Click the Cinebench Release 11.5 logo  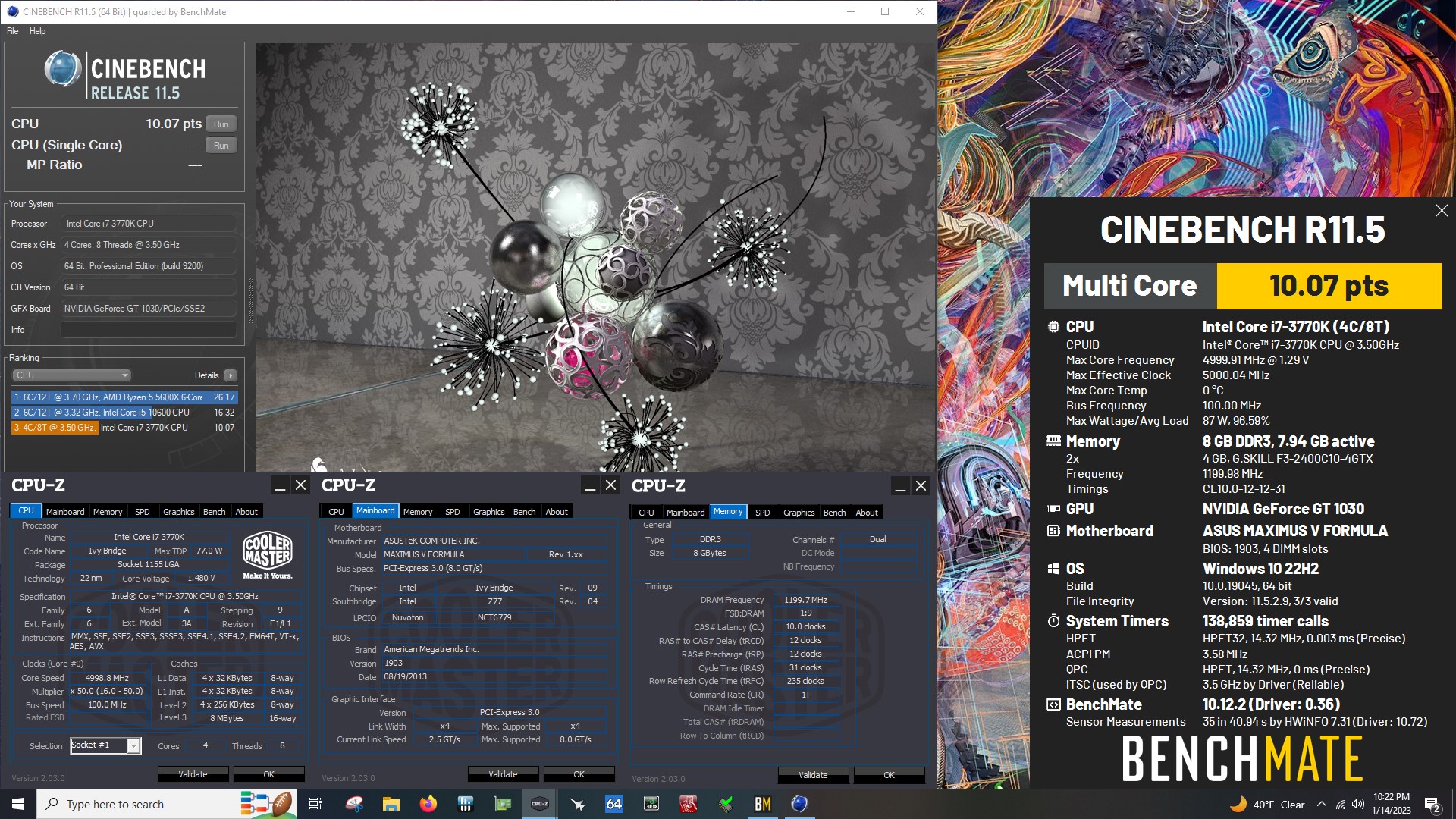pos(124,76)
